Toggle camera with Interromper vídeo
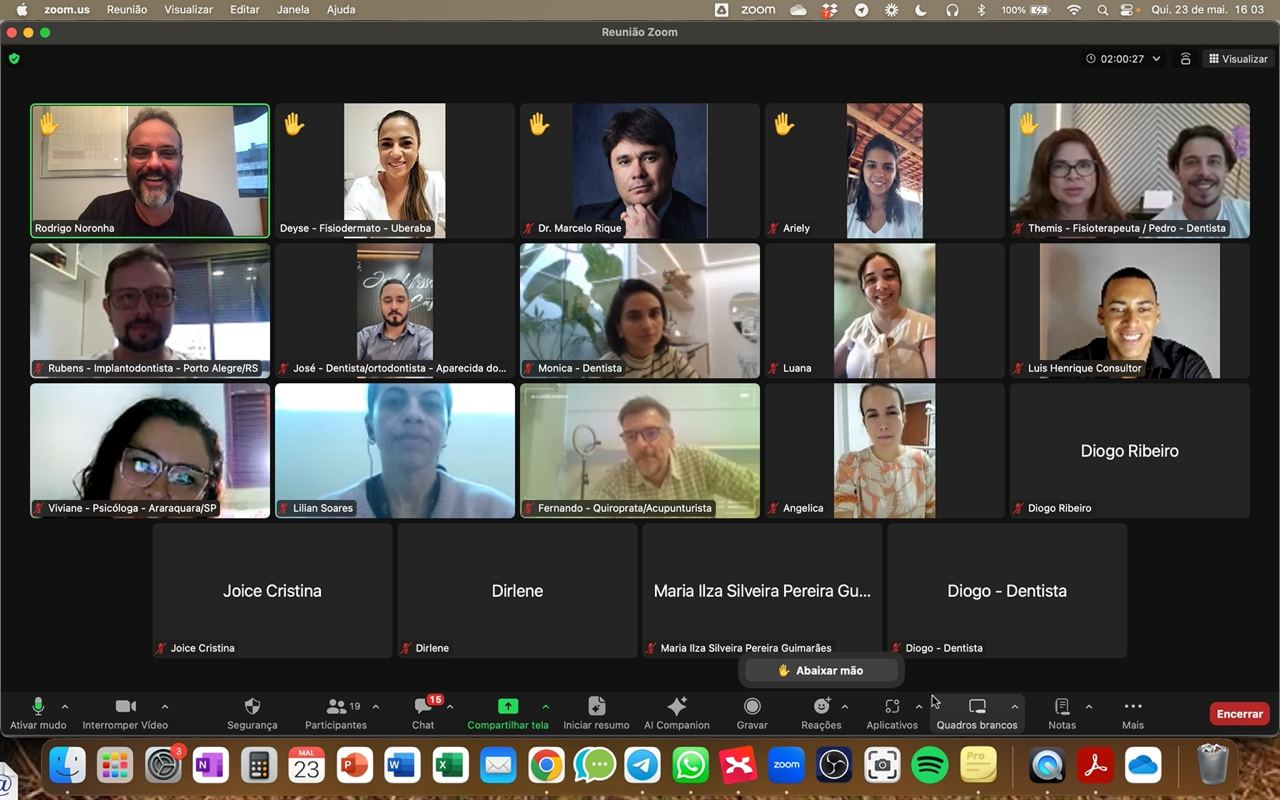This screenshot has width=1280, height=800. coord(125,712)
